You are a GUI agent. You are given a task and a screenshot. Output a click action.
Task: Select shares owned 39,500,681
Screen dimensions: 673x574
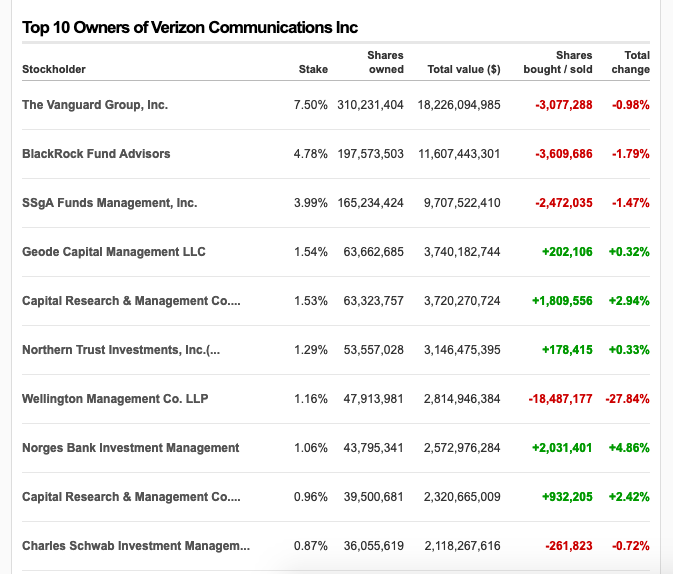click(373, 497)
